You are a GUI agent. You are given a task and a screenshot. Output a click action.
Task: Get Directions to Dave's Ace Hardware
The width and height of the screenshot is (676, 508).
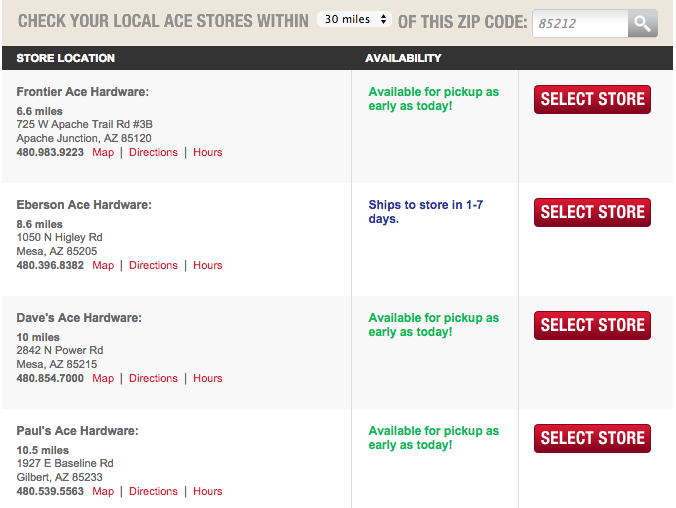[x=153, y=378]
